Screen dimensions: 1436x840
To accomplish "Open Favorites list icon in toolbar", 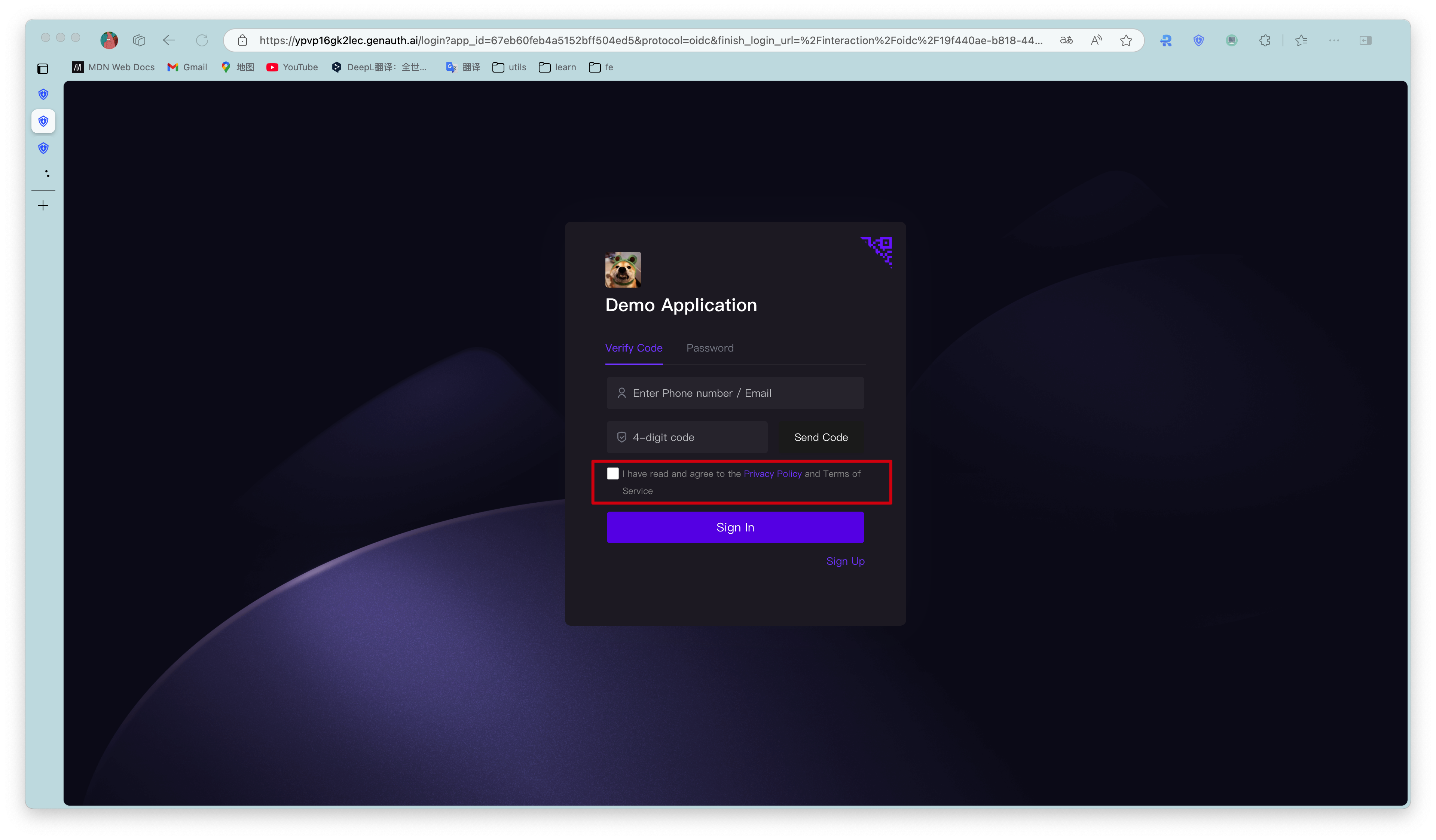I will click(x=1302, y=40).
